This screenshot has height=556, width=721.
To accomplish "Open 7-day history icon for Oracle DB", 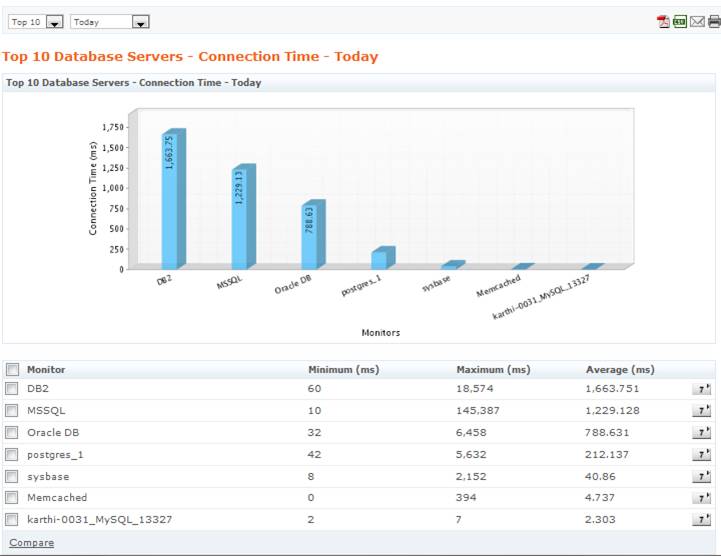I will coord(702,432).
